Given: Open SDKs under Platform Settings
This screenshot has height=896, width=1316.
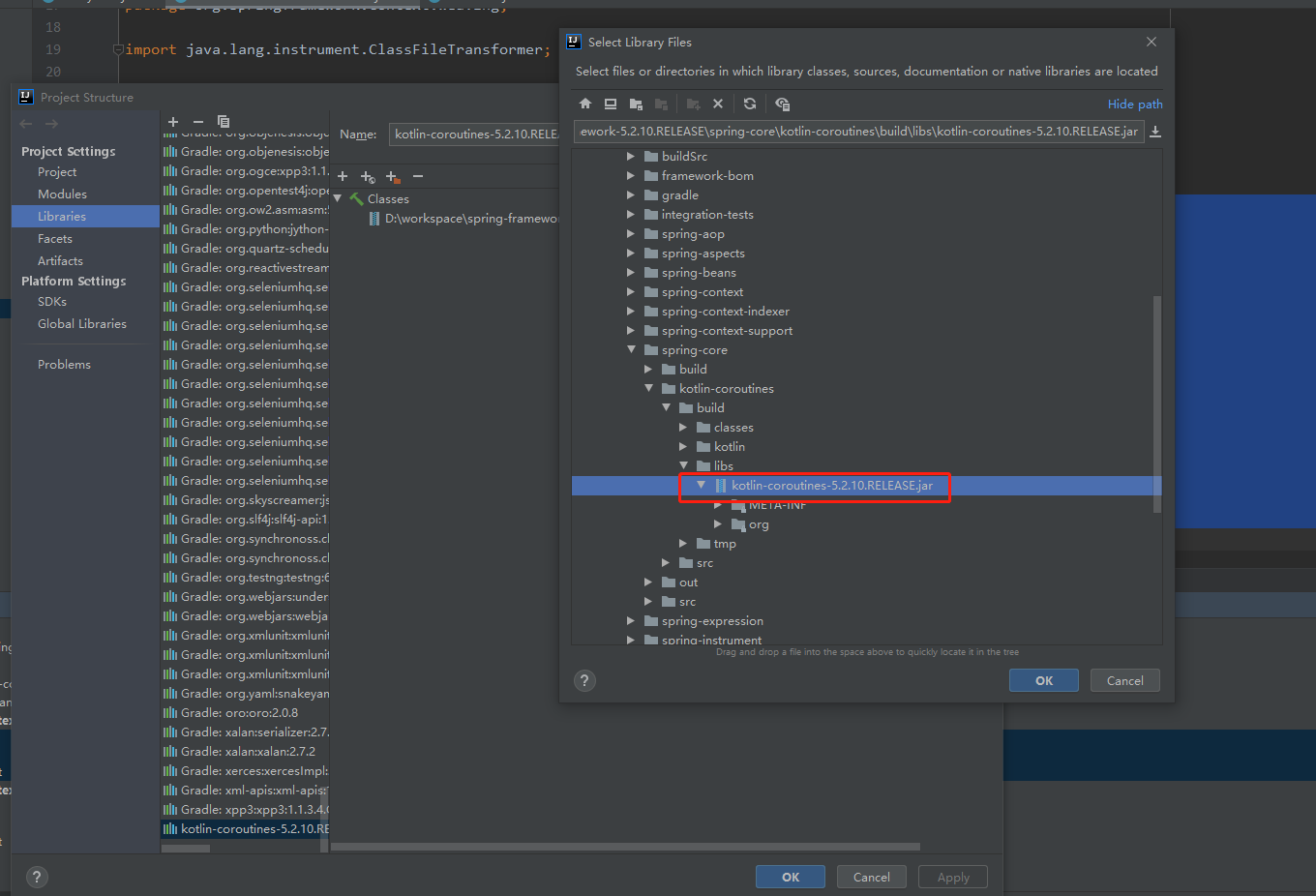Looking at the screenshot, I should click(x=52, y=302).
